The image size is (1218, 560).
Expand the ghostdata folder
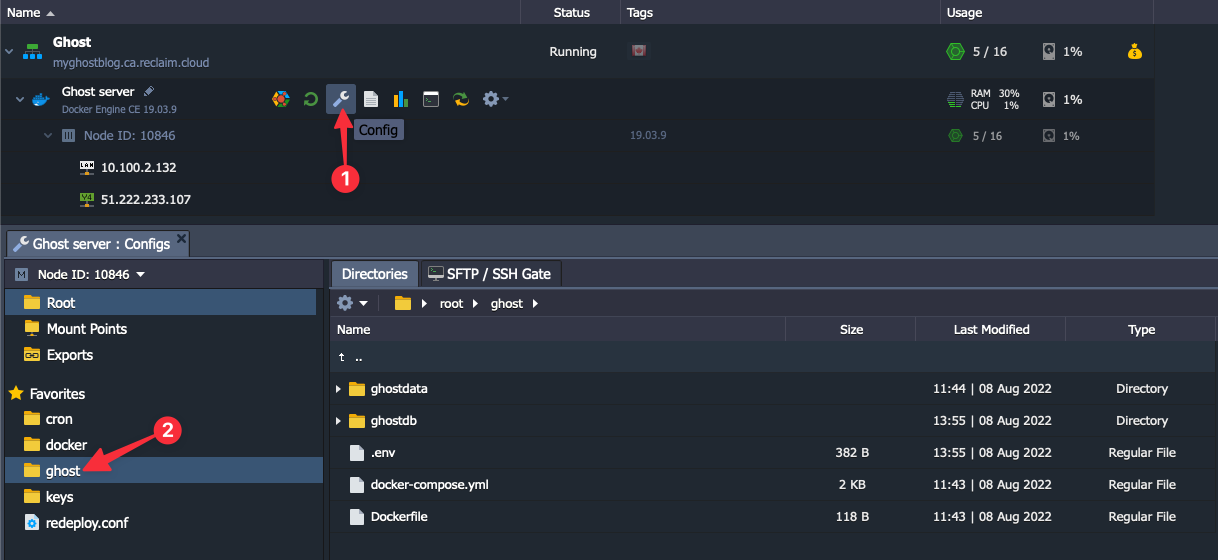(x=338, y=389)
